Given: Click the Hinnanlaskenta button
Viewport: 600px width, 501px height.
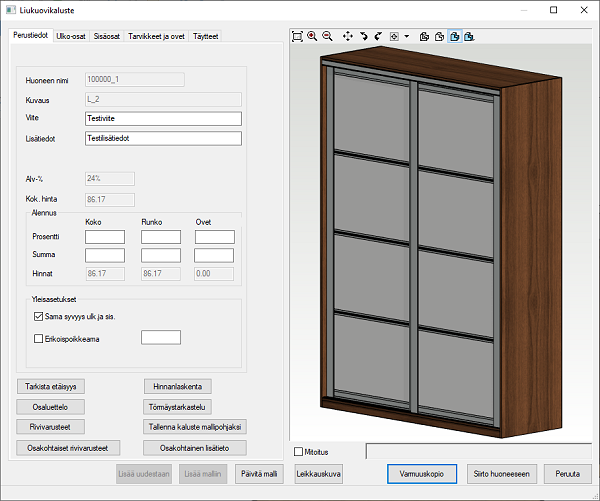Looking at the screenshot, I should point(178,386).
